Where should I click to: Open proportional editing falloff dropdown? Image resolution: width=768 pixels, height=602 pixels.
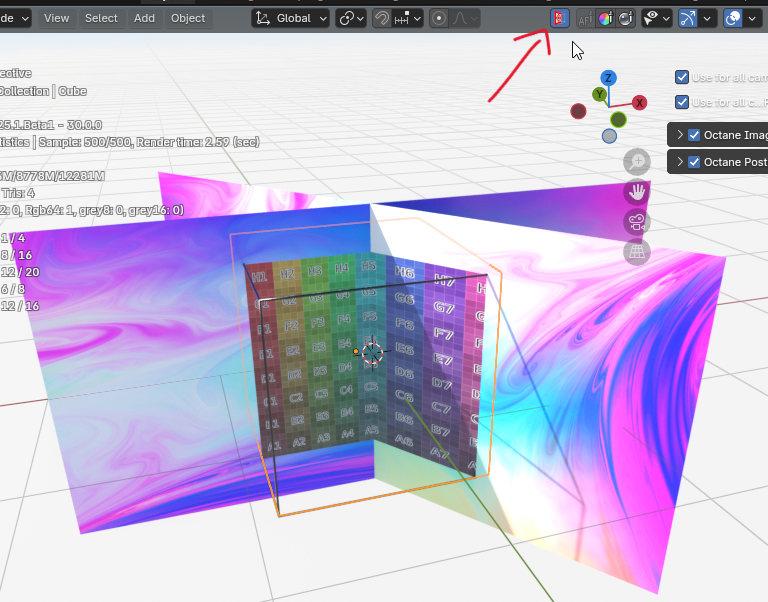pyautogui.click(x=465, y=19)
